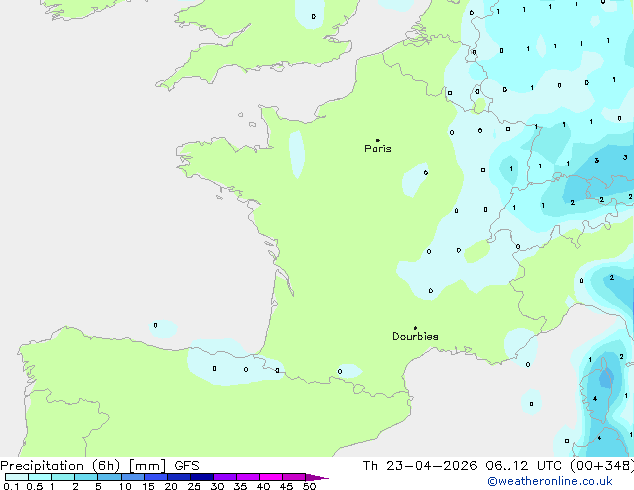This screenshot has width=634, height=490.
Task: Click the legend swatch between 1 and 2
Action: [63, 477]
